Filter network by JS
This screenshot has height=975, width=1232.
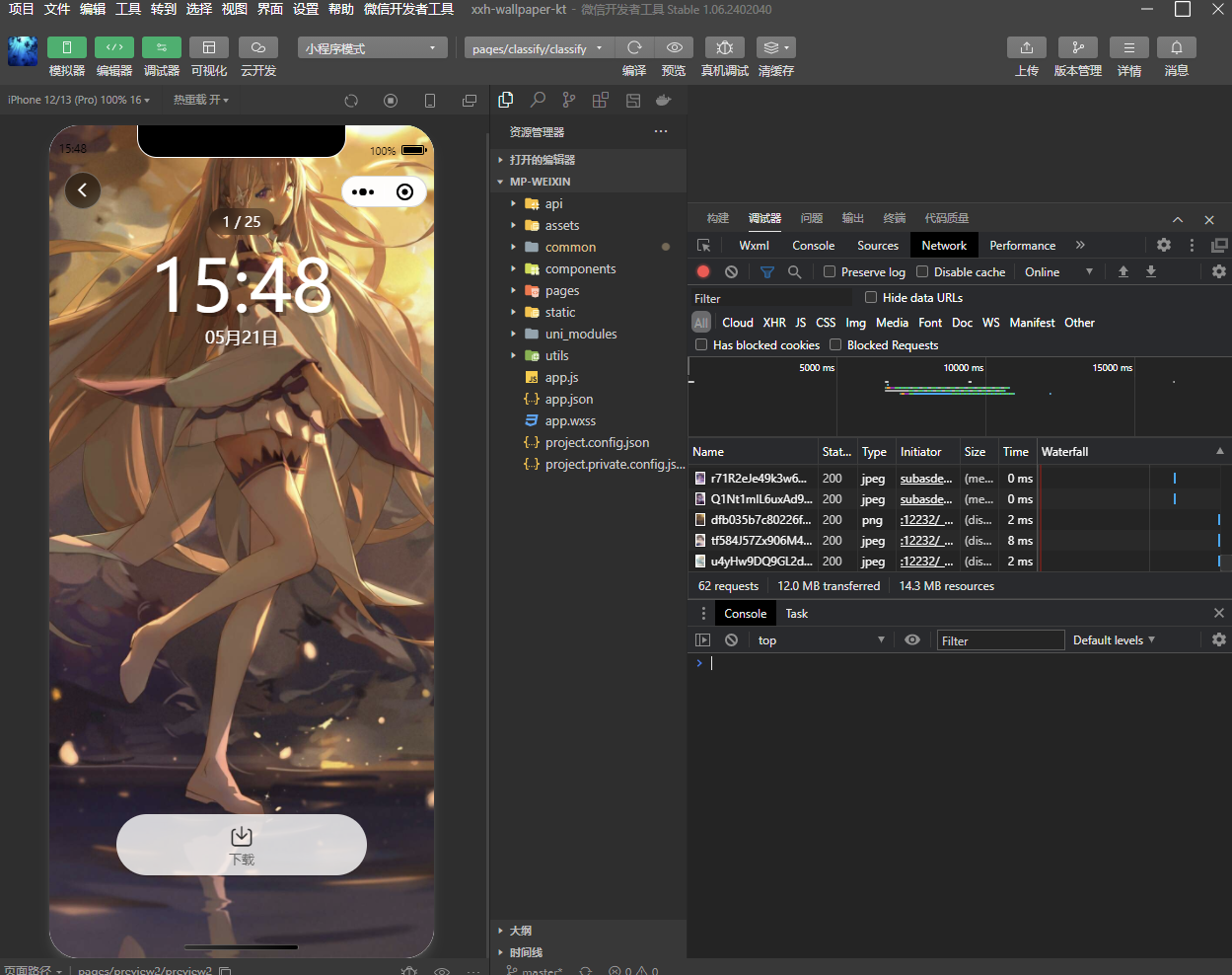pyautogui.click(x=801, y=322)
